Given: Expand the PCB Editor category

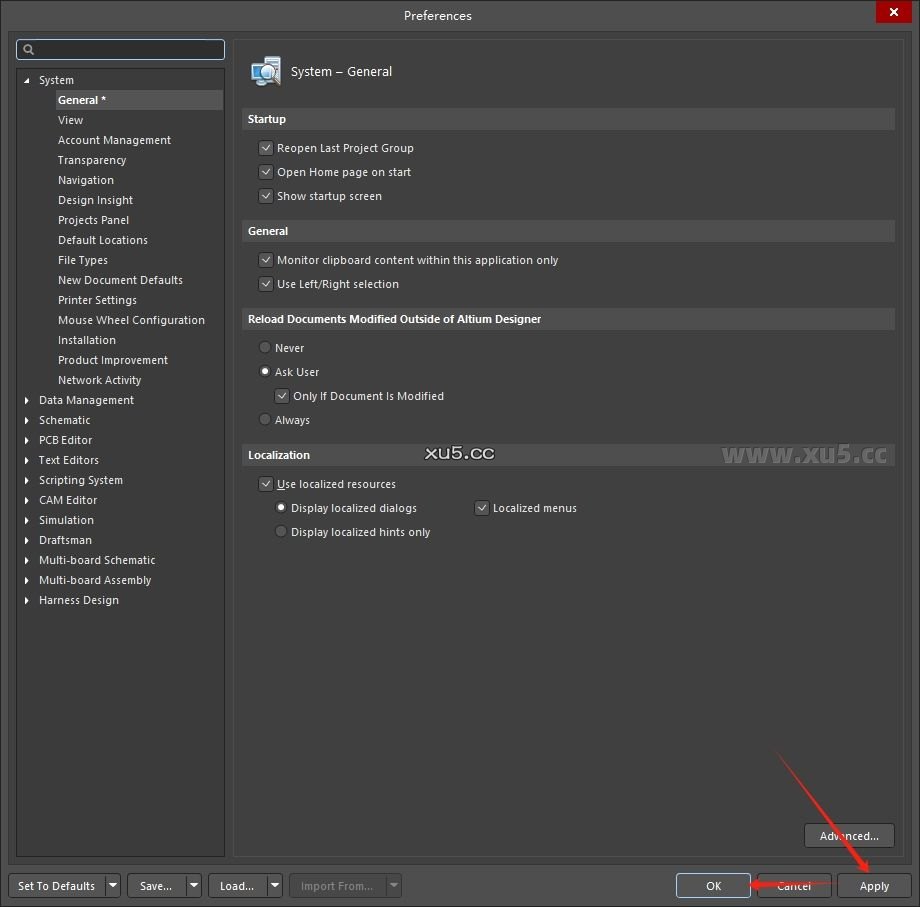Looking at the screenshot, I should tap(25, 440).
